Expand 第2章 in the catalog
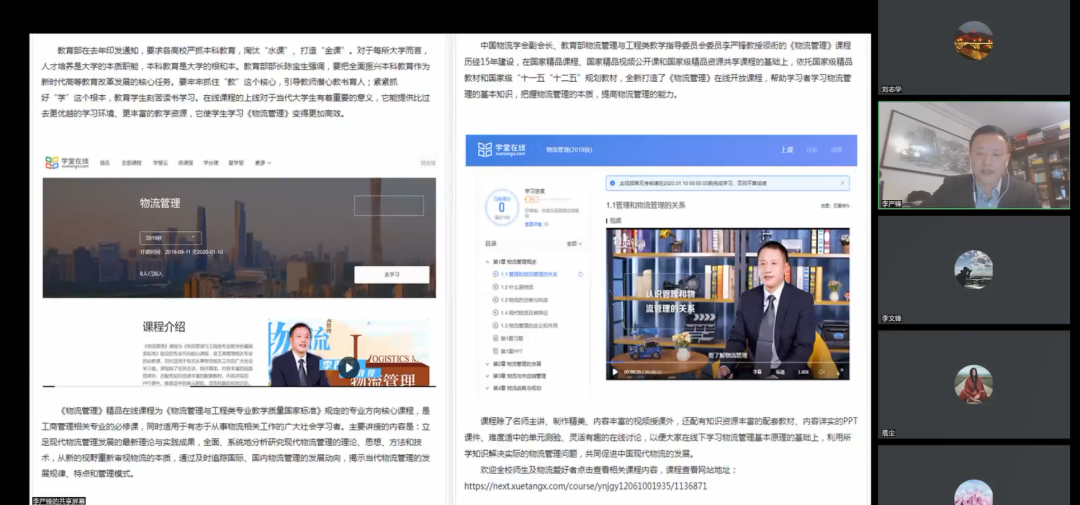 (x=515, y=364)
